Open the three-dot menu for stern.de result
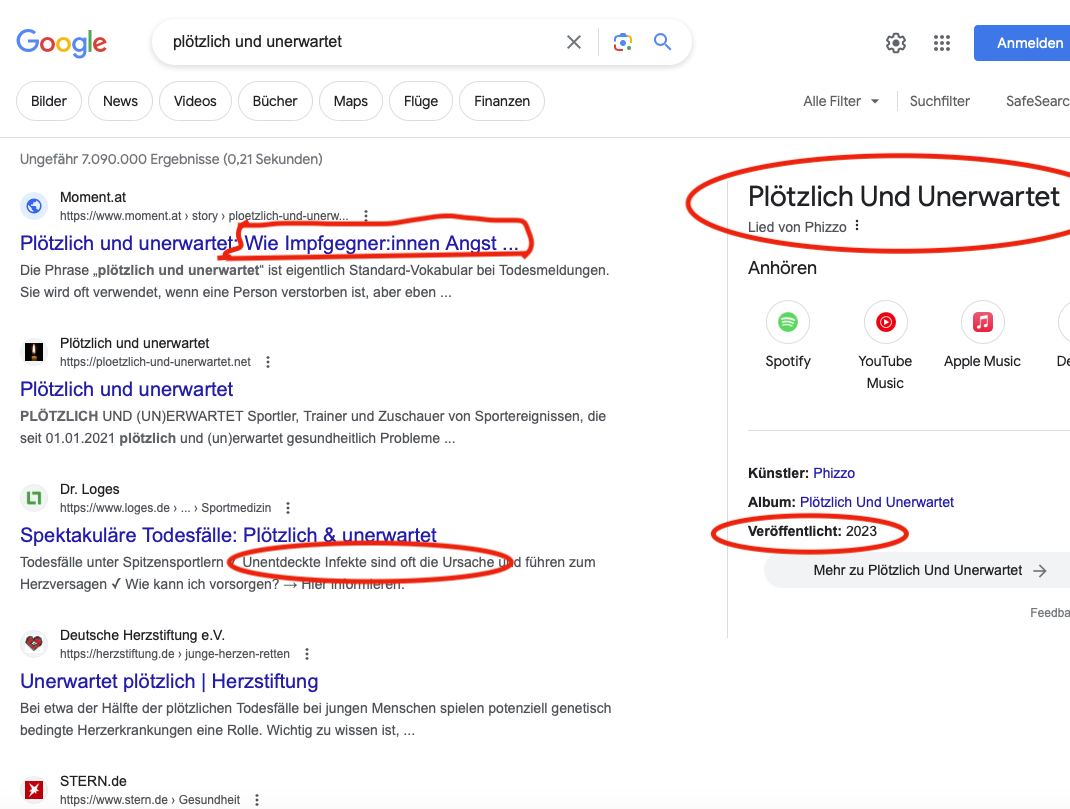Viewport: 1070px width, 809px height. (257, 799)
